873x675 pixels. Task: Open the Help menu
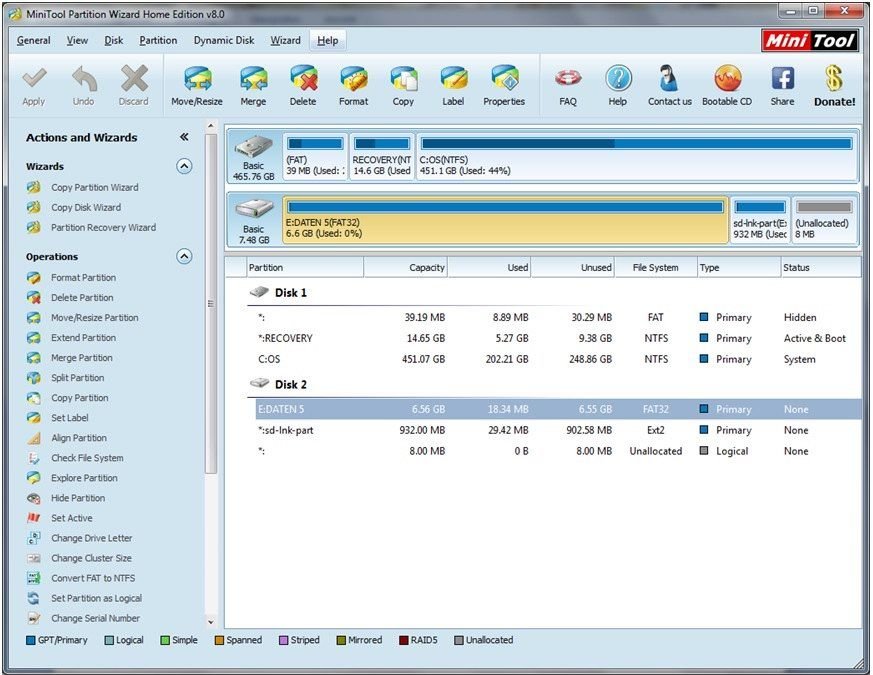(327, 40)
